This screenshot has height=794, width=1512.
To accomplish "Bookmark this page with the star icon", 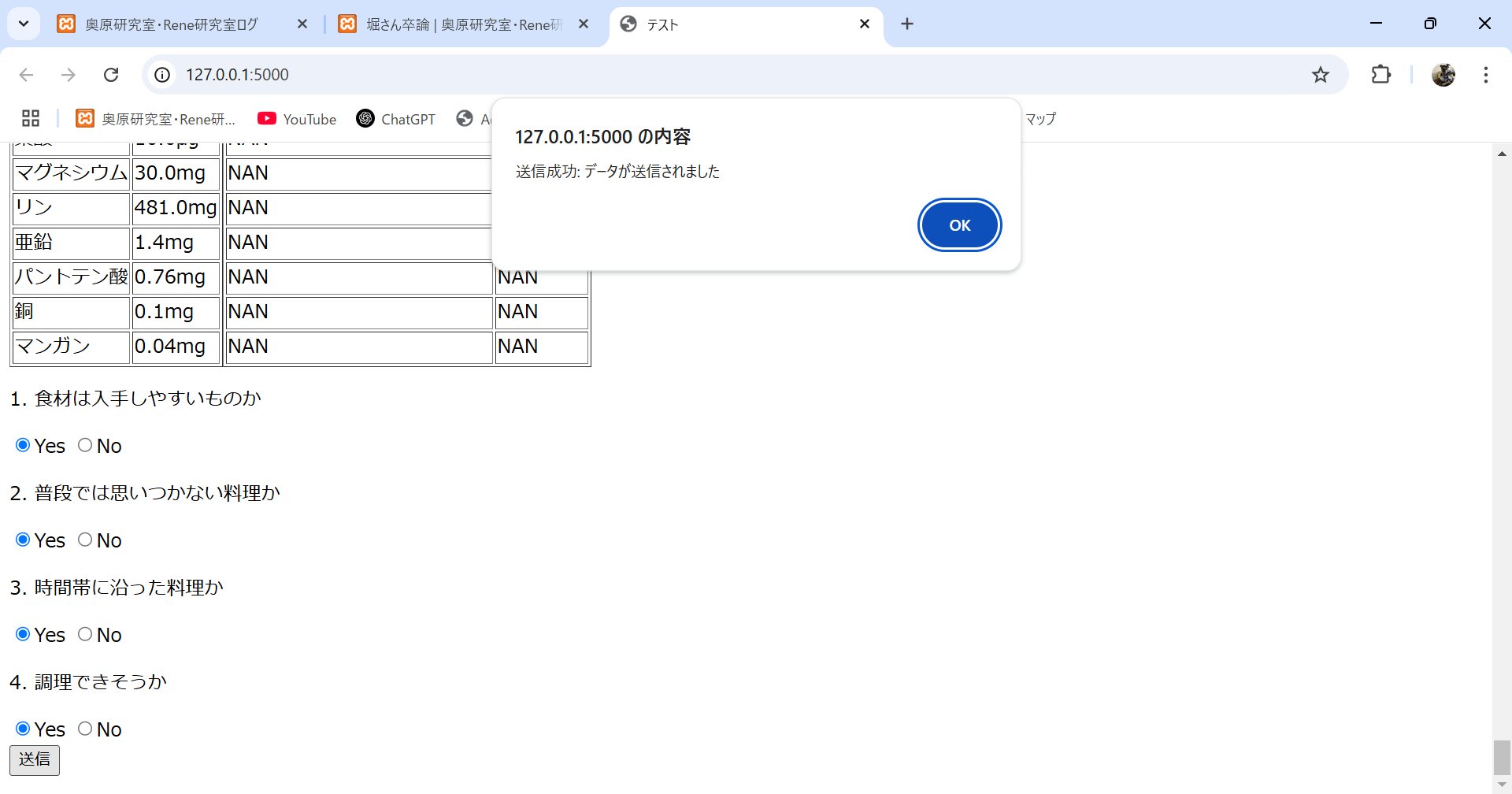I will pyautogui.click(x=1320, y=75).
